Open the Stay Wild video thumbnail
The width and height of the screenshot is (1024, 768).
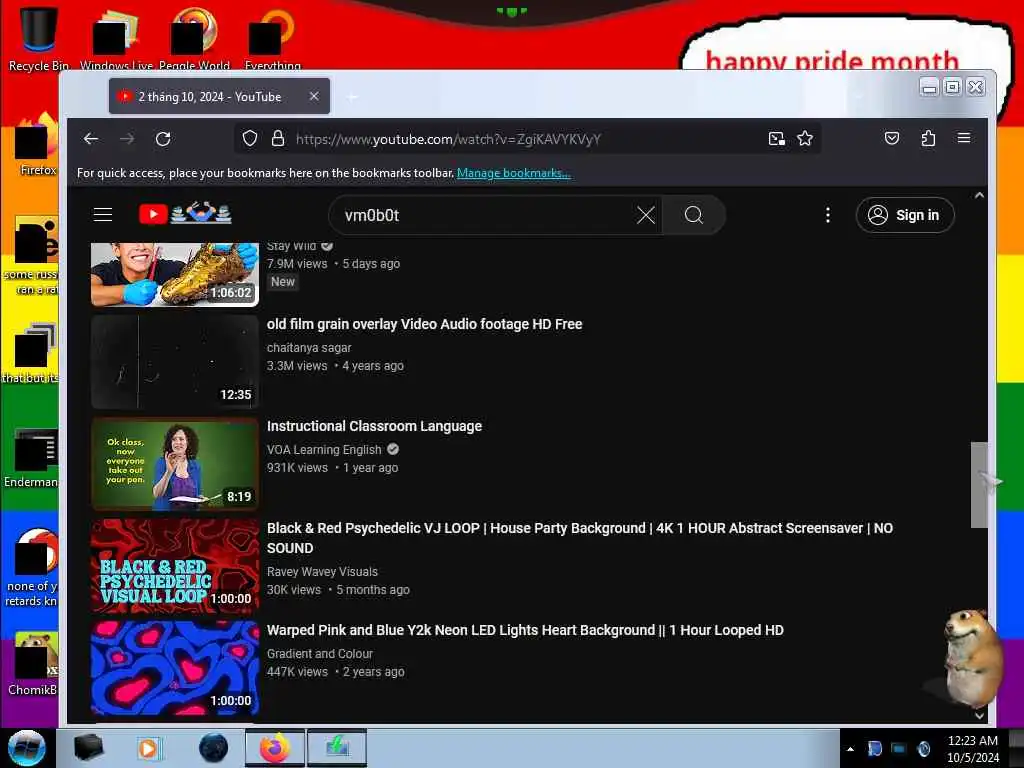click(x=175, y=274)
